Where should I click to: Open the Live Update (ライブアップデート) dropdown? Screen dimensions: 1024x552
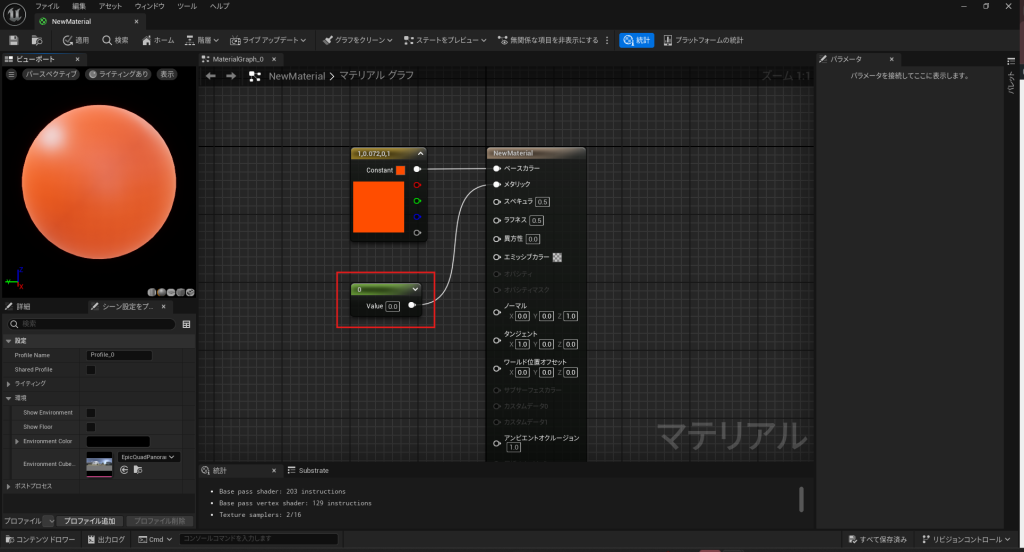[x=265, y=40]
